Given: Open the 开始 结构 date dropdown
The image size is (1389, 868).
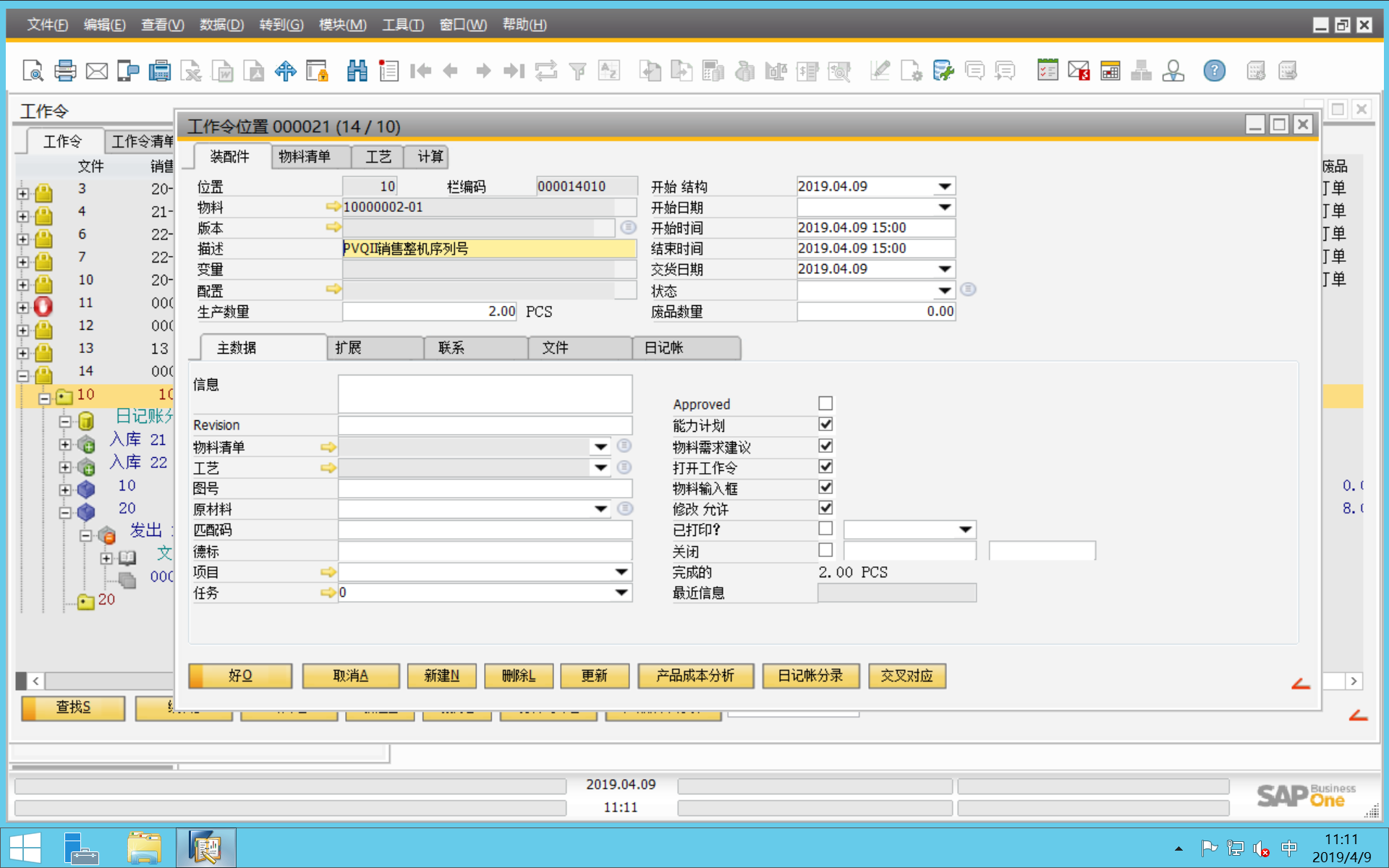Looking at the screenshot, I should 945,187.
